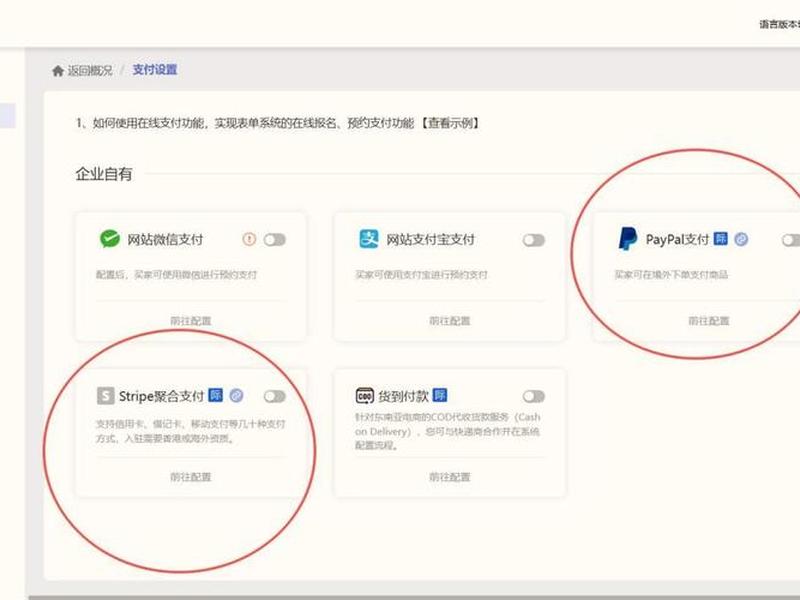Click the PayPal支付 title text

(677, 239)
